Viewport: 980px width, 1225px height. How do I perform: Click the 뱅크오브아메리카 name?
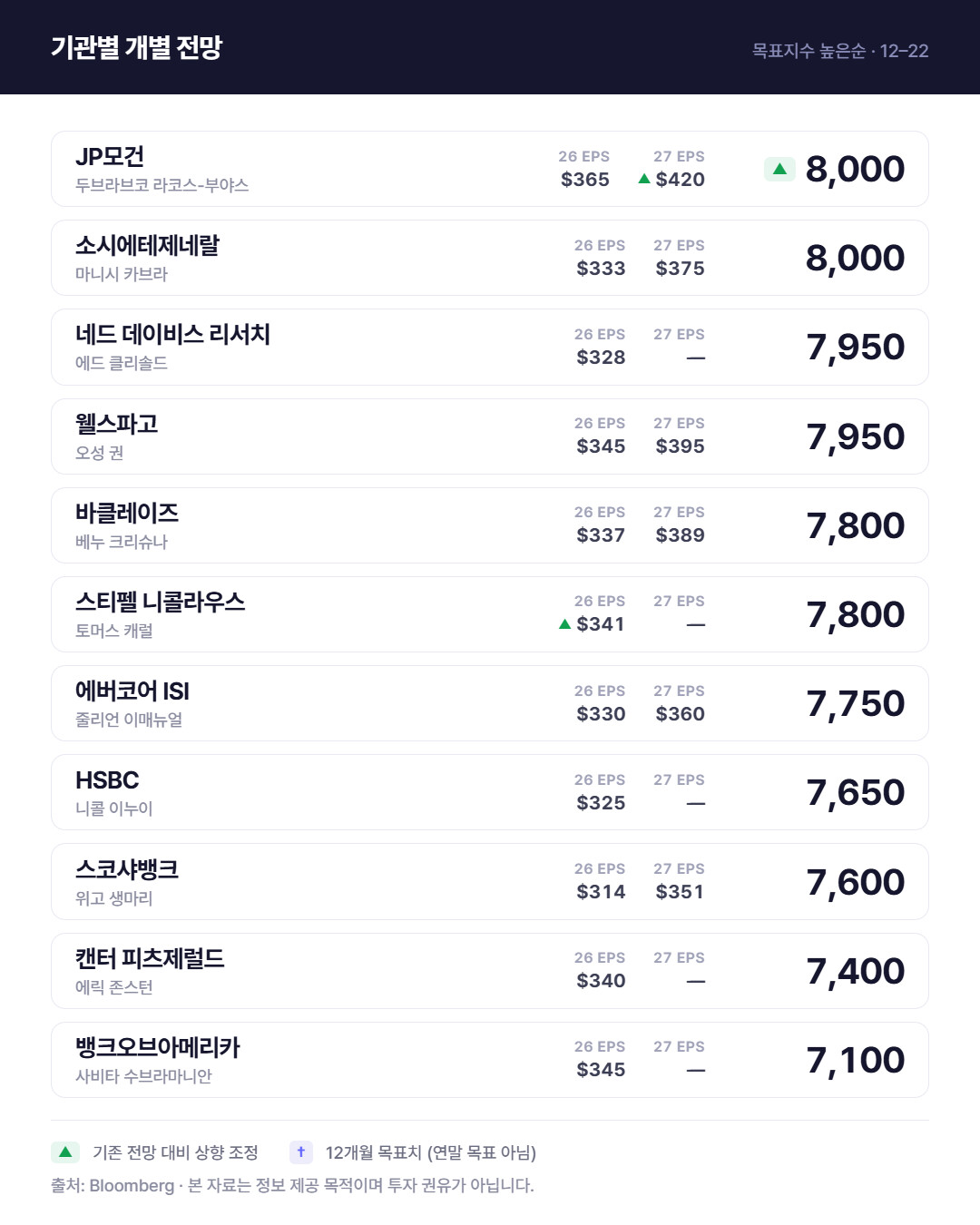[157, 1047]
